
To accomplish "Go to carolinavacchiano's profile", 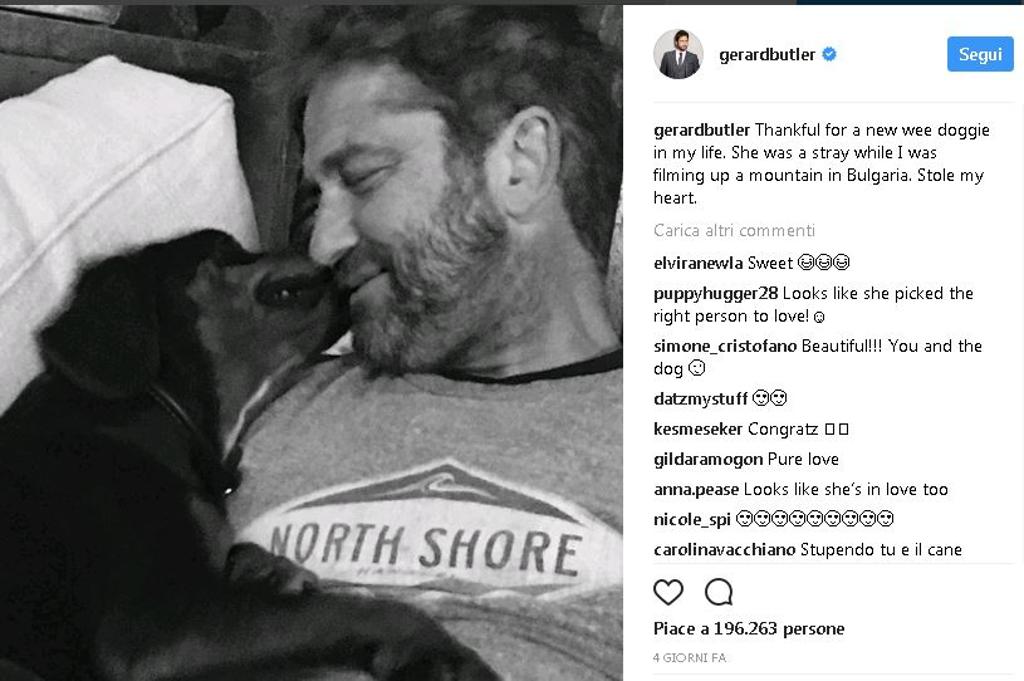I will 724,550.
